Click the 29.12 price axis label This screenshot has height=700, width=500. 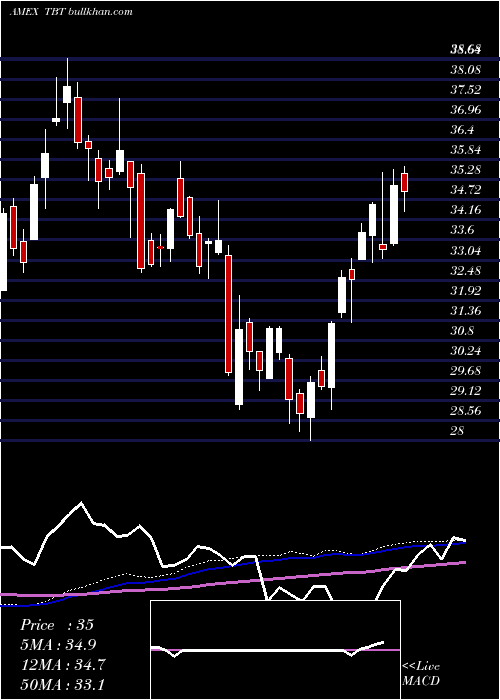pos(465,391)
